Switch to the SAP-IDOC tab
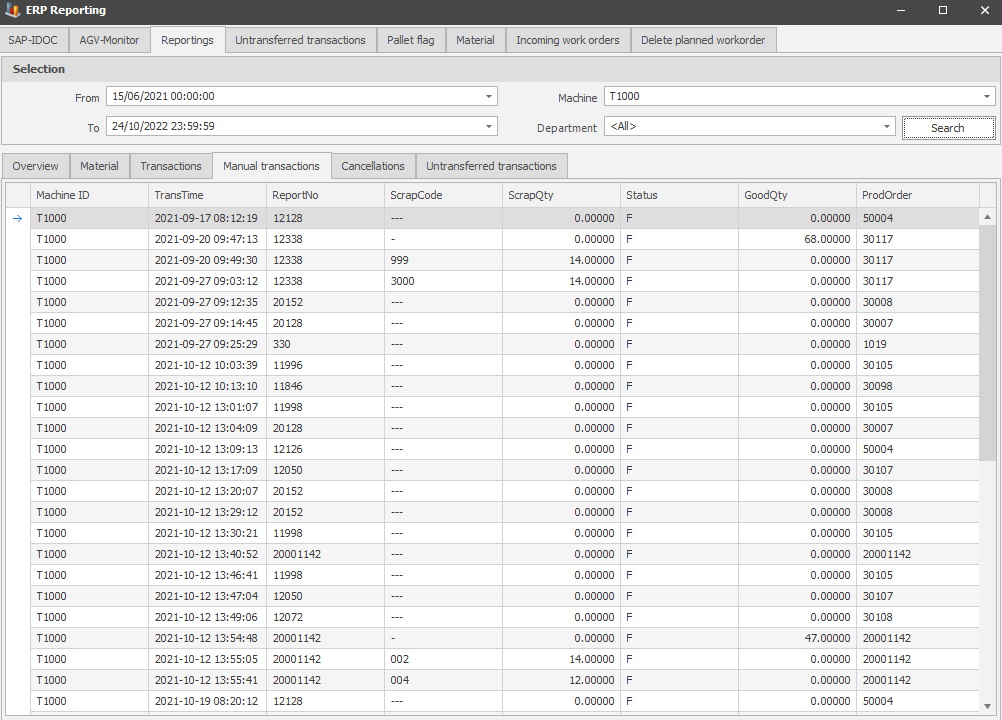The image size is (1002, 720). [x=34, y=40]
